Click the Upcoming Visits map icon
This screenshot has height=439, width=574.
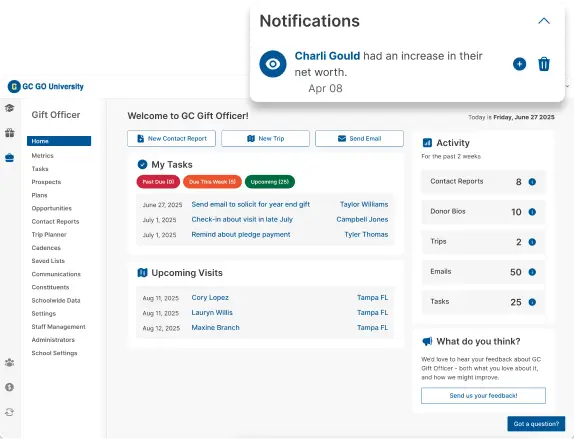coord(142,273)
